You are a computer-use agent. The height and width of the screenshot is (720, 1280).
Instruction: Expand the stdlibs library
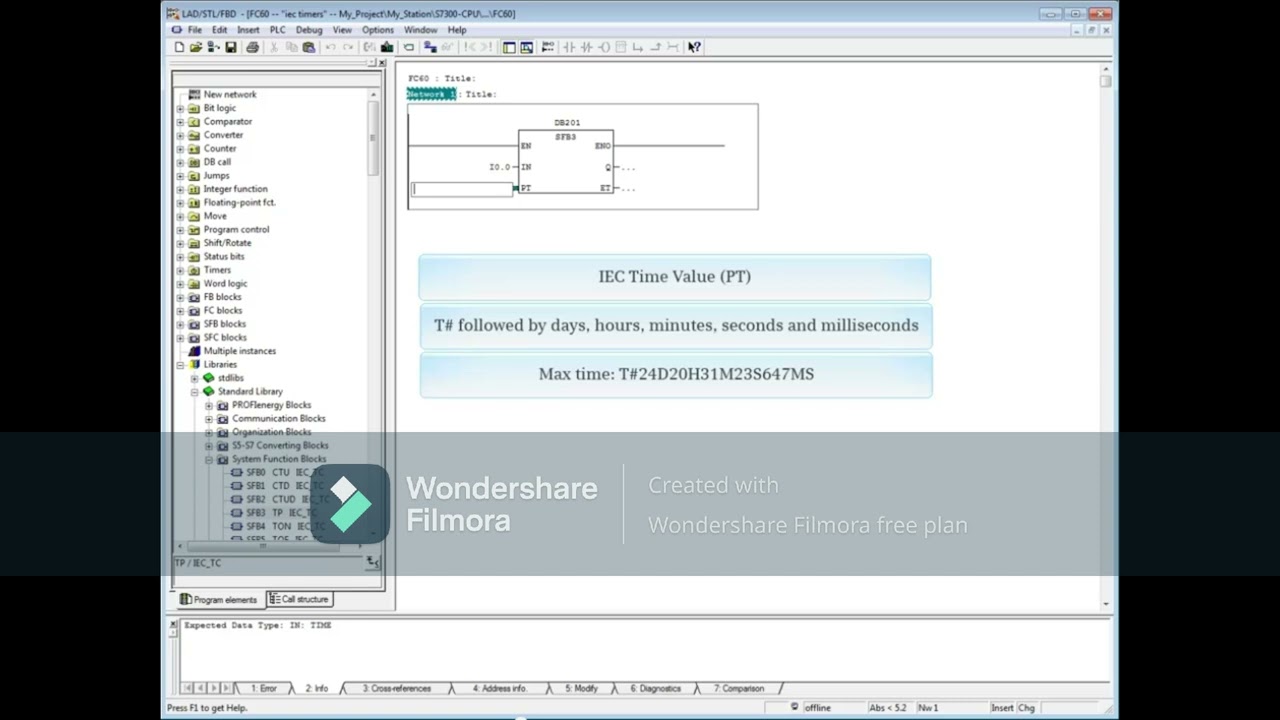click(194, 378)
